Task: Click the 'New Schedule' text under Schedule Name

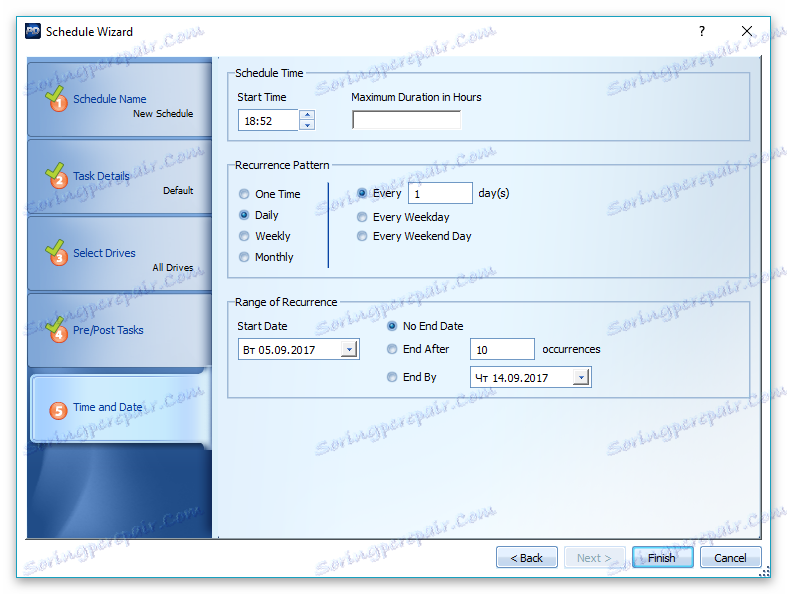Action: point(163,113)
